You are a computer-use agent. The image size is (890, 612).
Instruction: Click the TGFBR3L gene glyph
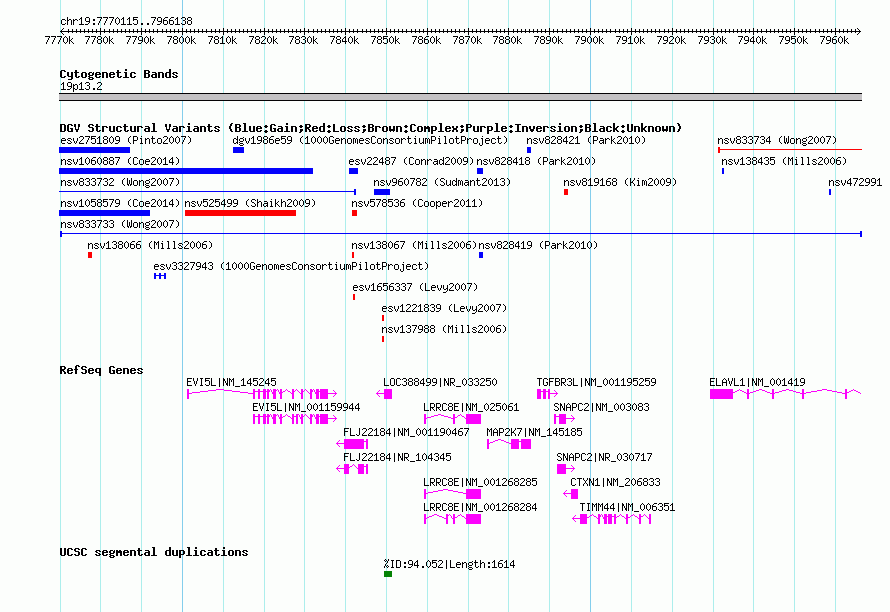click(547, 393)
